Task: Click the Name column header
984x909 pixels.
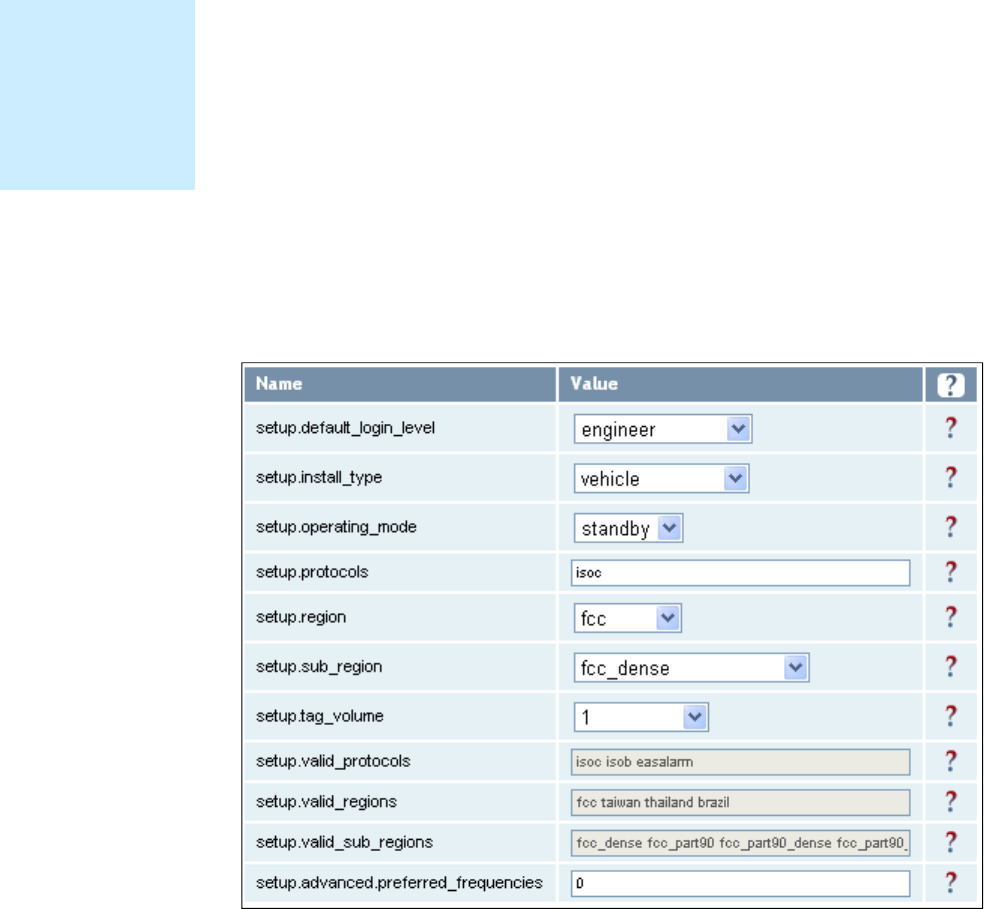Action: coord(400,384)
